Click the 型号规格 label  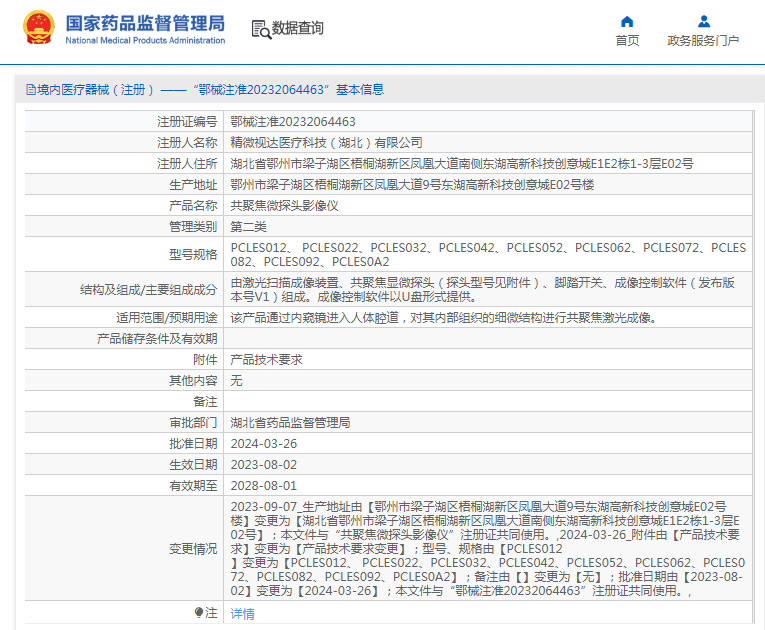point(193,254)
